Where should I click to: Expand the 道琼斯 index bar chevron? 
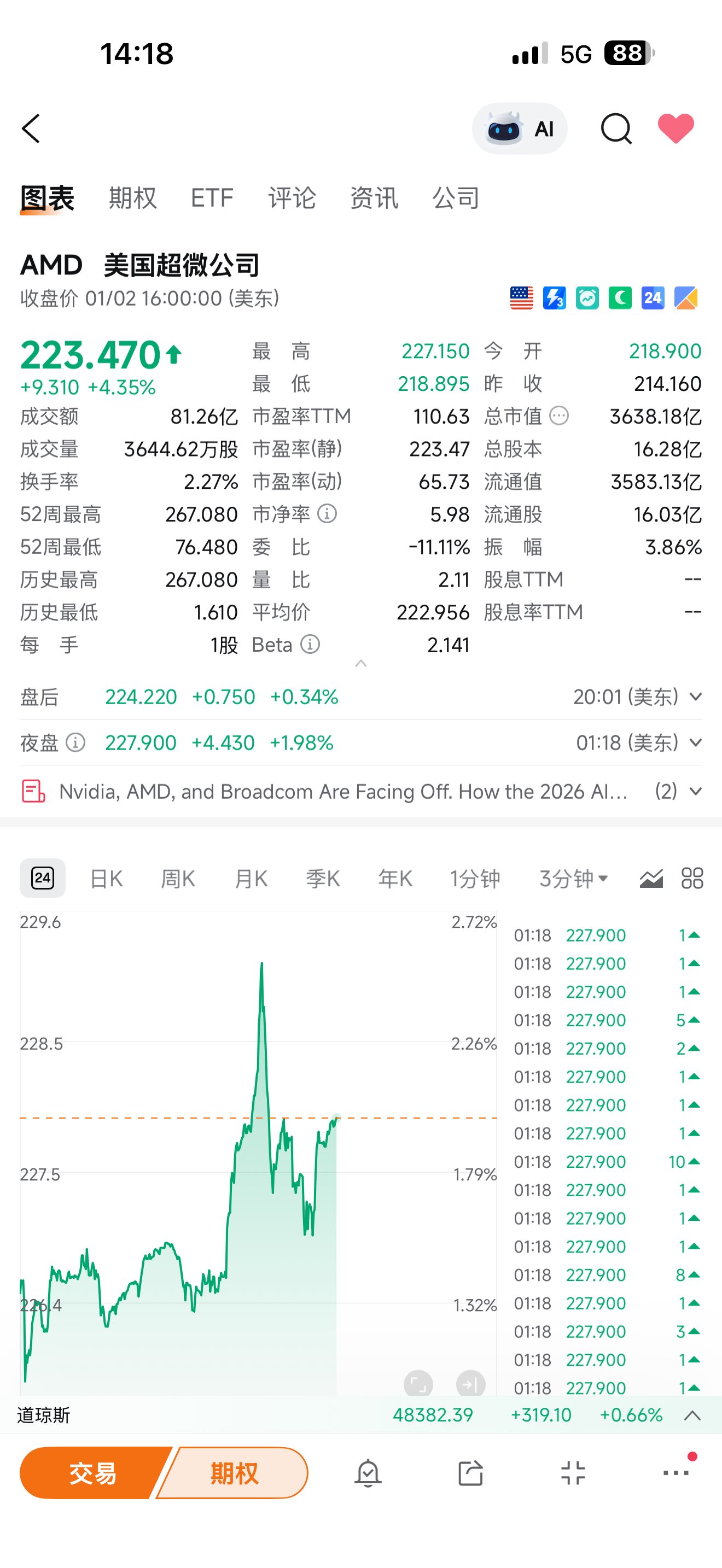[692, 1415]
